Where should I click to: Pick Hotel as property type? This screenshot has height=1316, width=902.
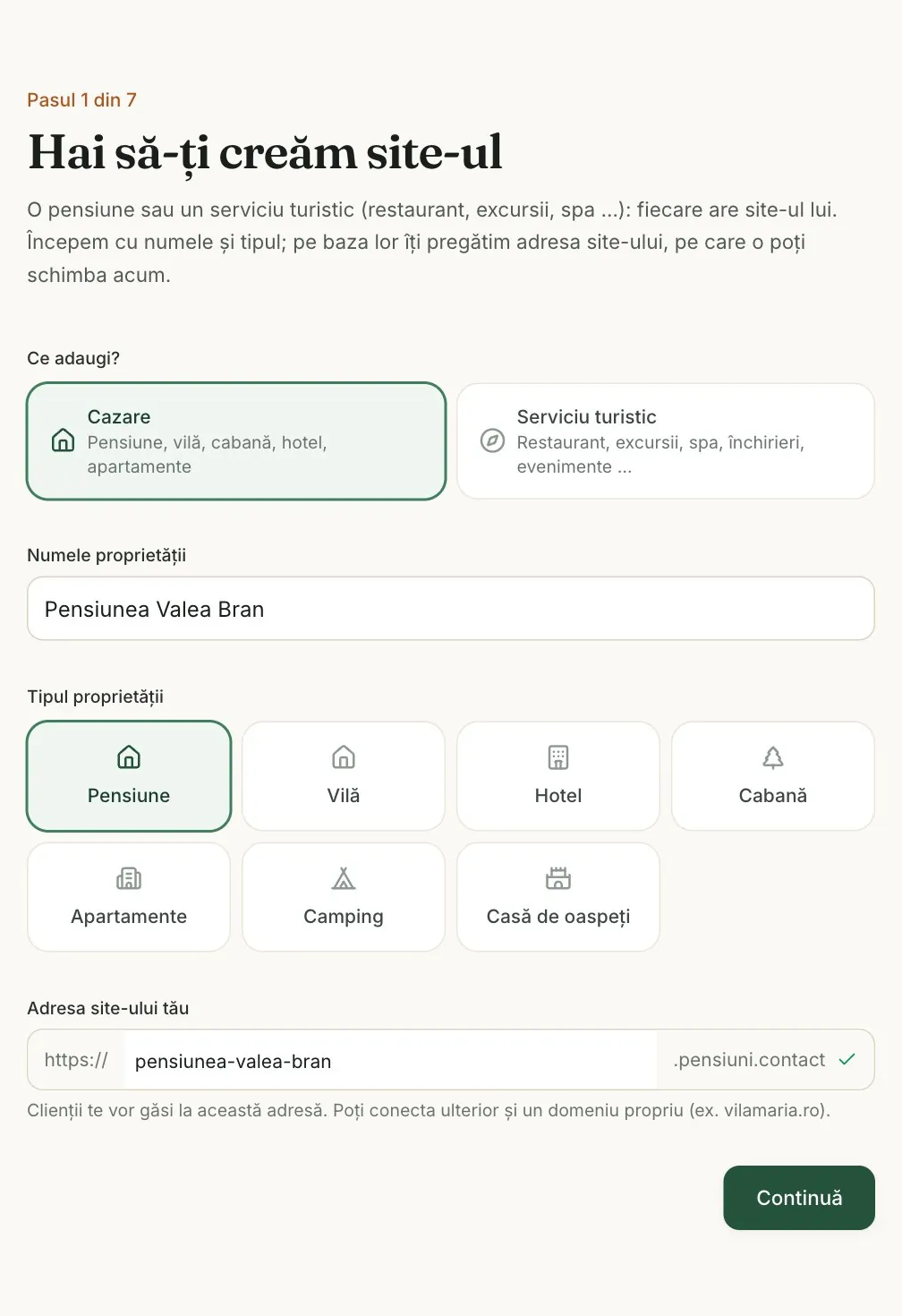[558, 776]
